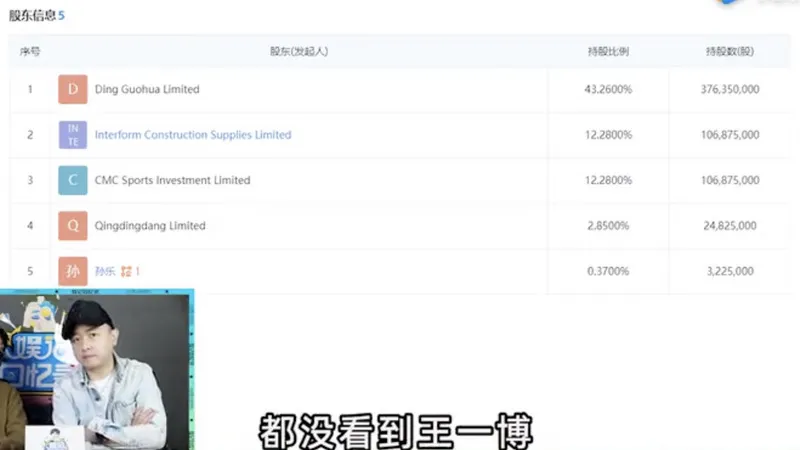Click the 3,225,000 shares cell
Image resolution: width=800 pixels, height=450 pixels.
point(730,271)
